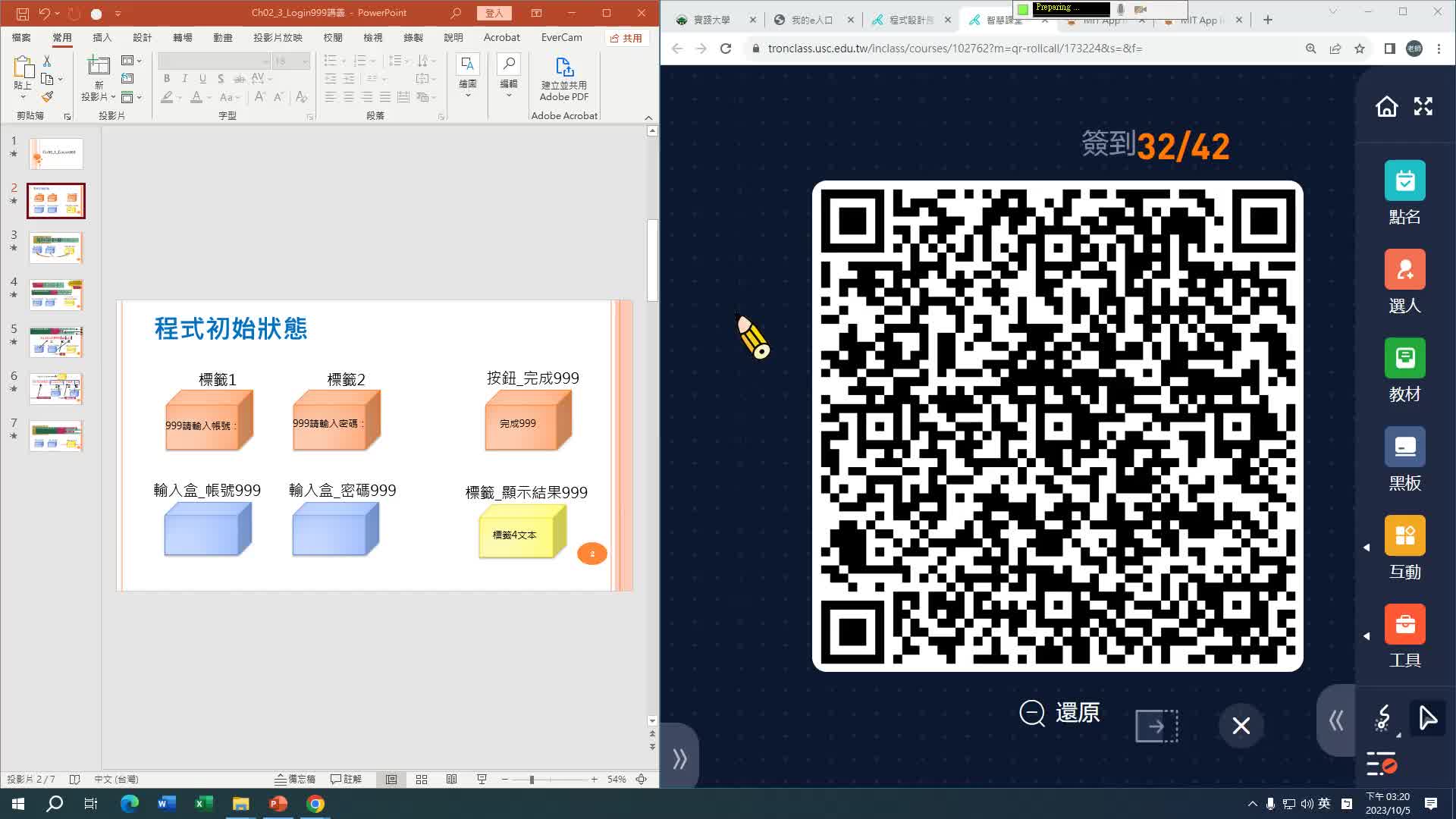The height and width of the screenshot is (819, 1456).
Task: Go to classroom home icon
Action: 1386,107
